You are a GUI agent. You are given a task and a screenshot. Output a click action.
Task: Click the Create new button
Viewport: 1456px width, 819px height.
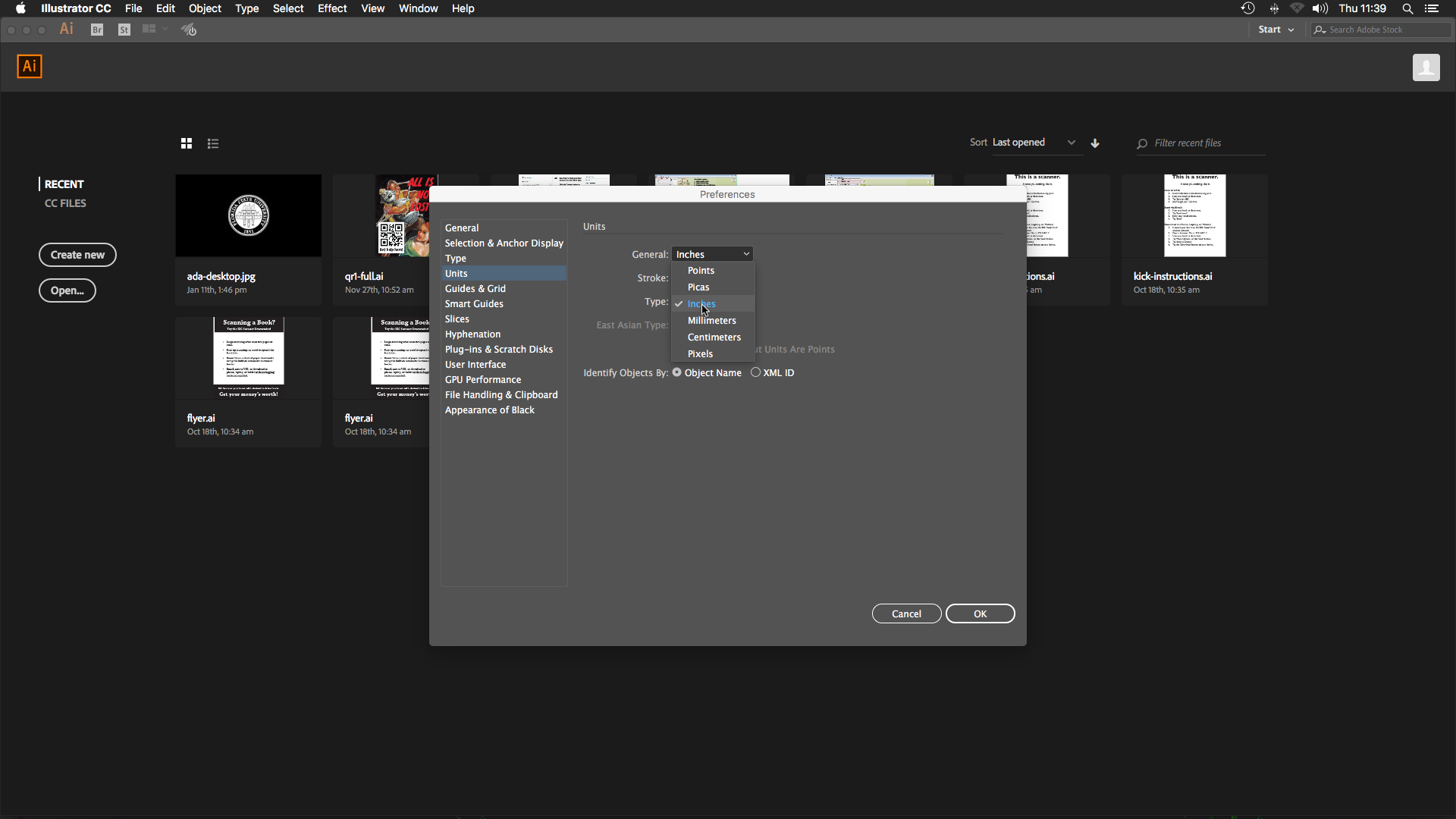pos(77,255)
